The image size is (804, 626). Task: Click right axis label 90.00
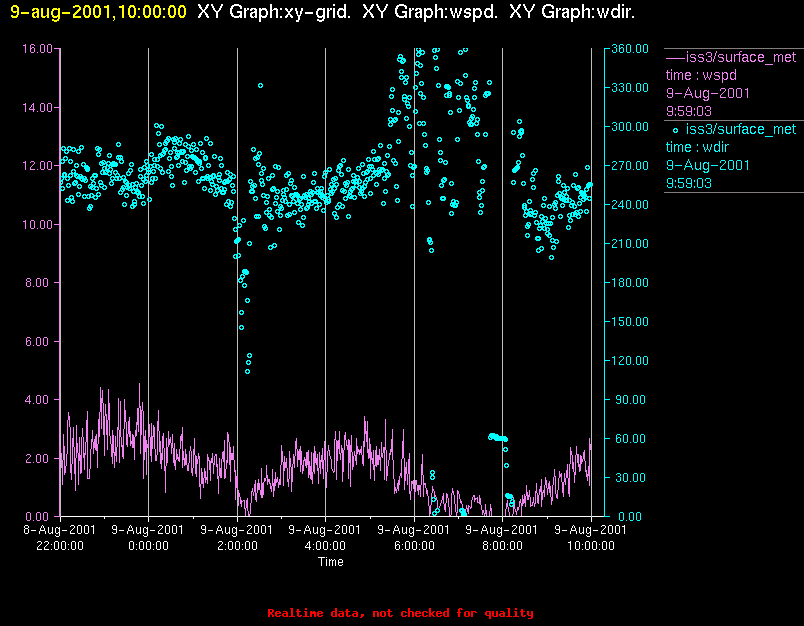coord(630,400)
